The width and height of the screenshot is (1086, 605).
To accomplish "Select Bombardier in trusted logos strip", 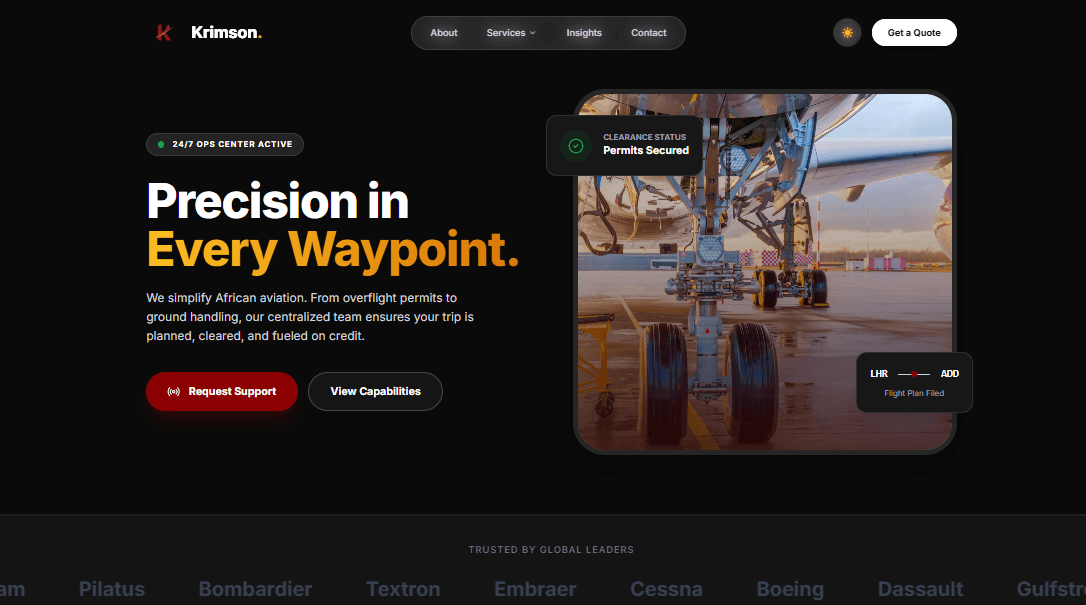I will 255,589.
